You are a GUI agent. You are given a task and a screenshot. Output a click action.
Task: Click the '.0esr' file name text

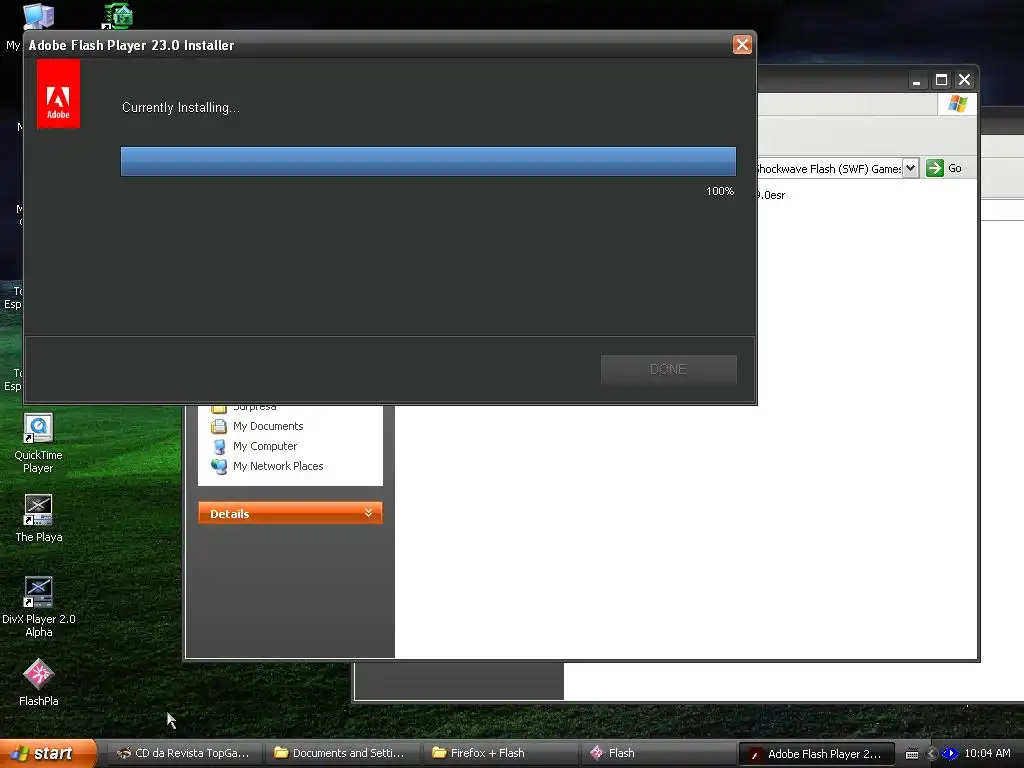point(771,195)
